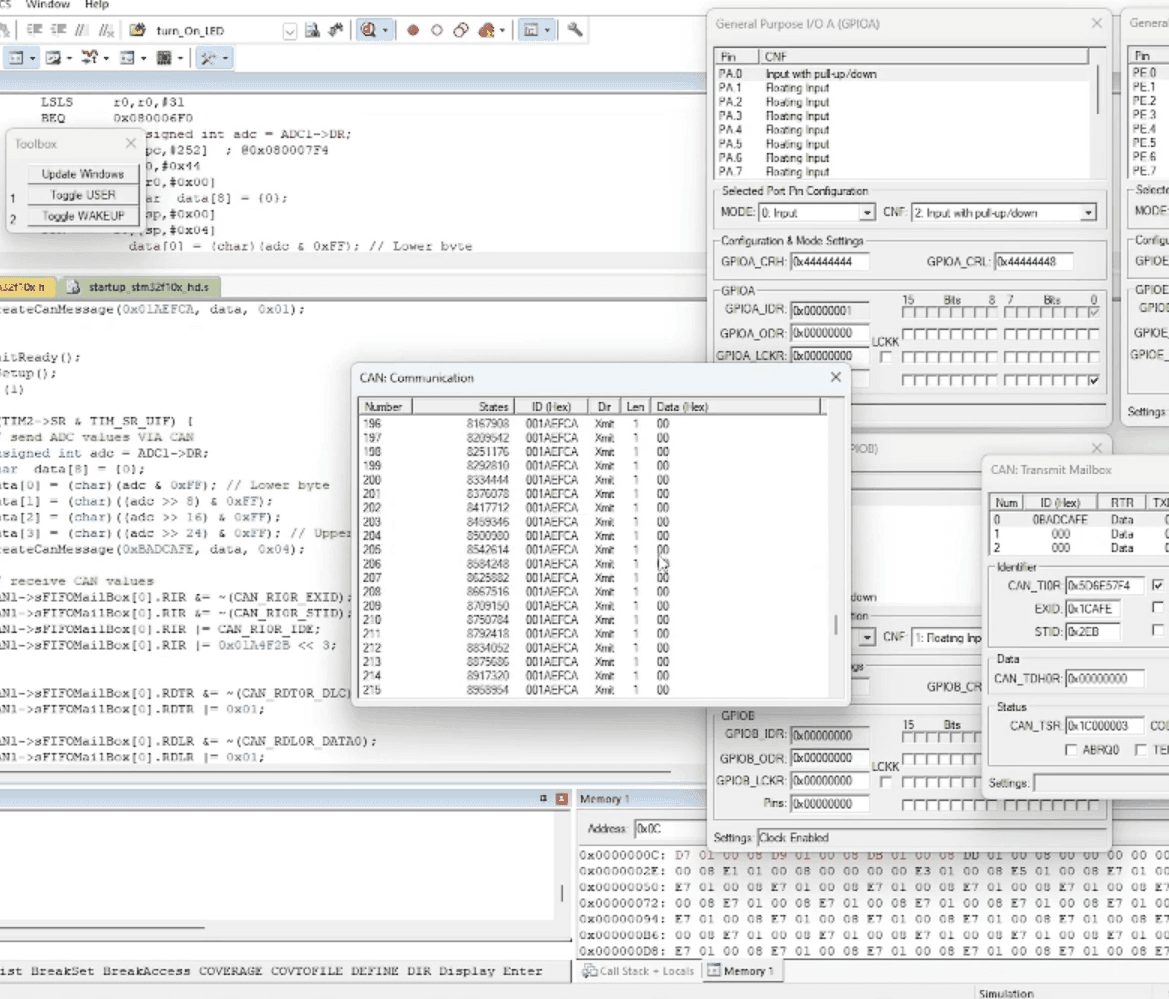Screen dimensions: 1169x999
Task: Insert a breakpoint with the red circle icon
Action: coord(412,30)
